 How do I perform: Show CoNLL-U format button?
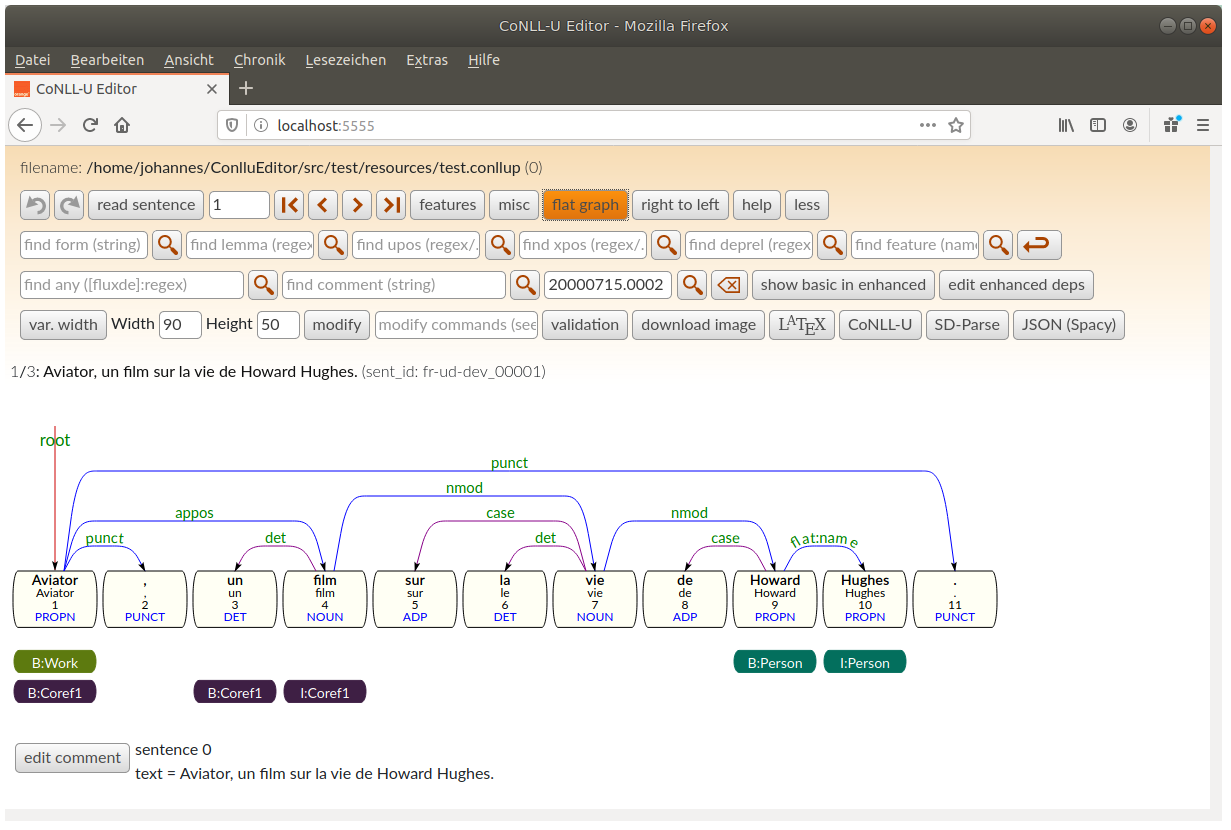point(880,325)
